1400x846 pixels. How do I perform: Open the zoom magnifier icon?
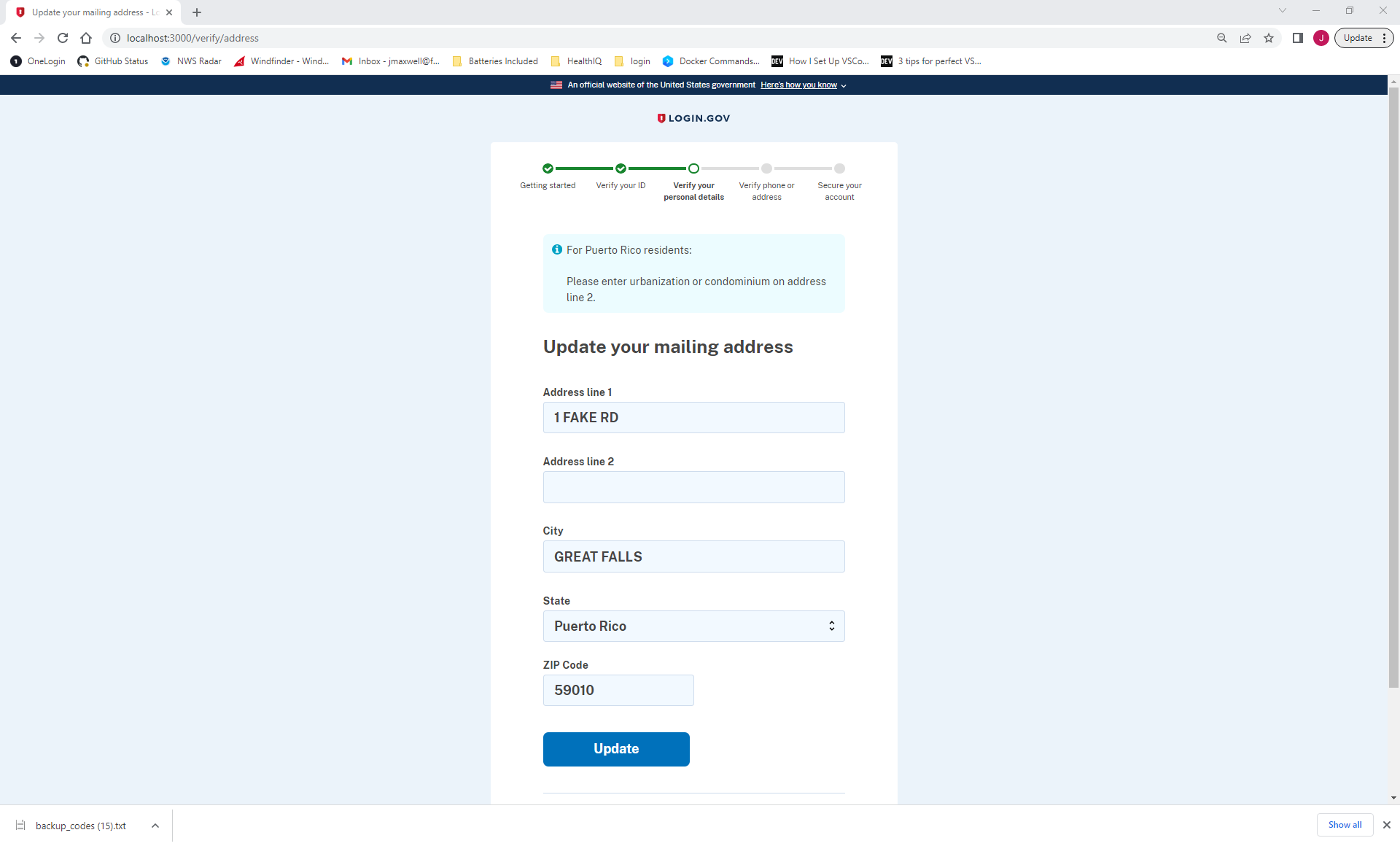pos(1222,38)
